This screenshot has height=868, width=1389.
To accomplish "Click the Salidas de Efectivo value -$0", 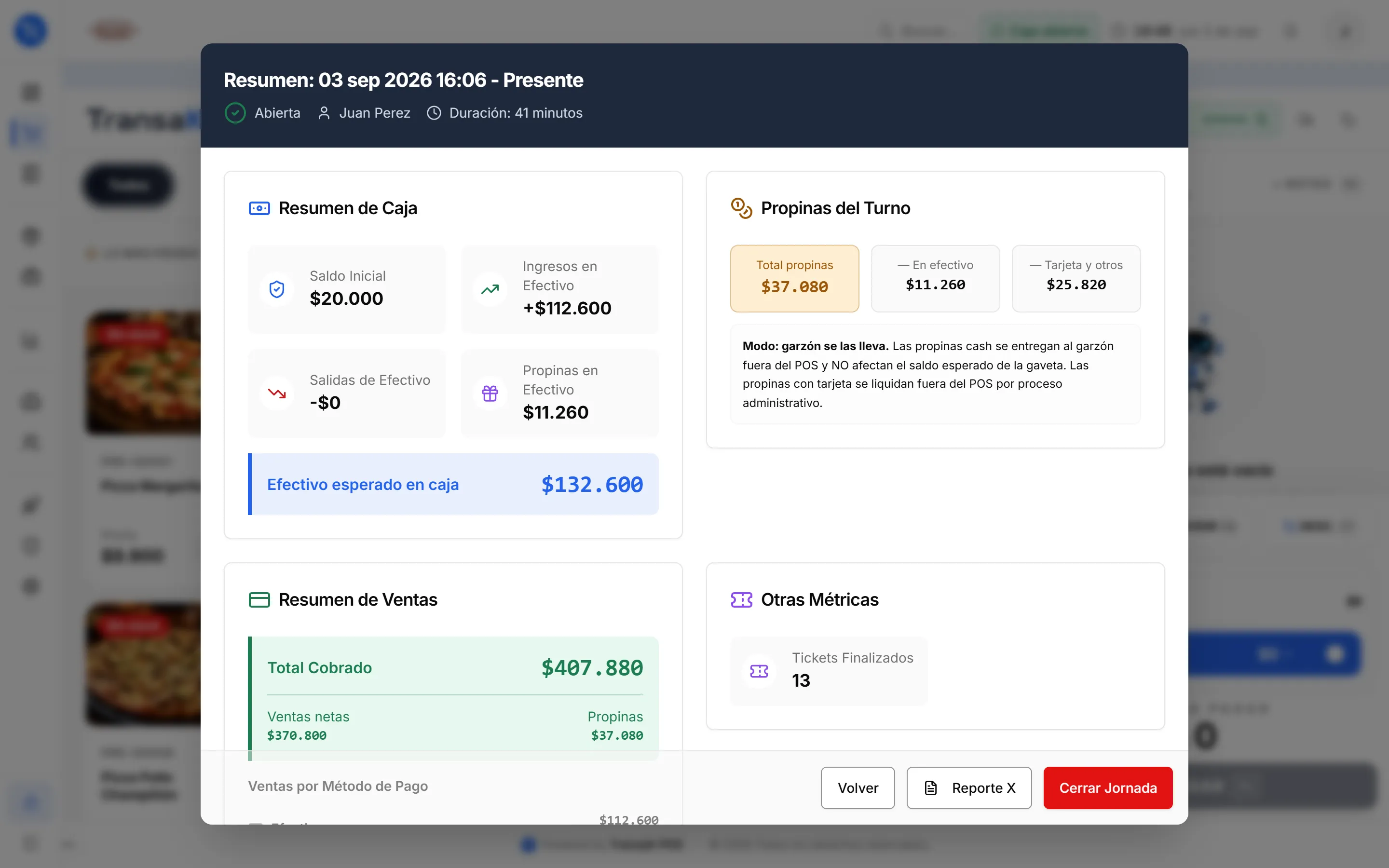I will click(x=325, y=403).
